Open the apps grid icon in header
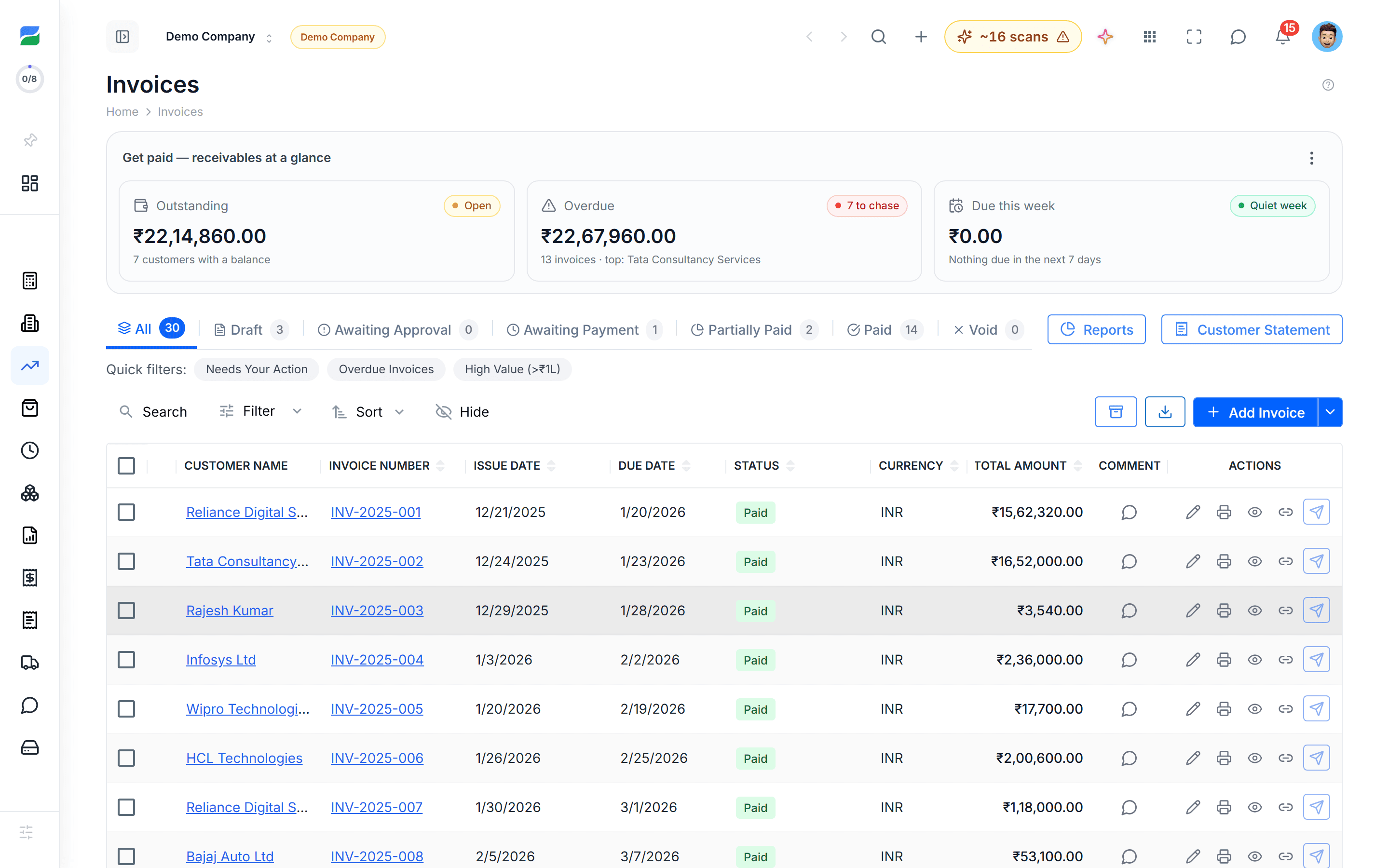 point(1149,37)
